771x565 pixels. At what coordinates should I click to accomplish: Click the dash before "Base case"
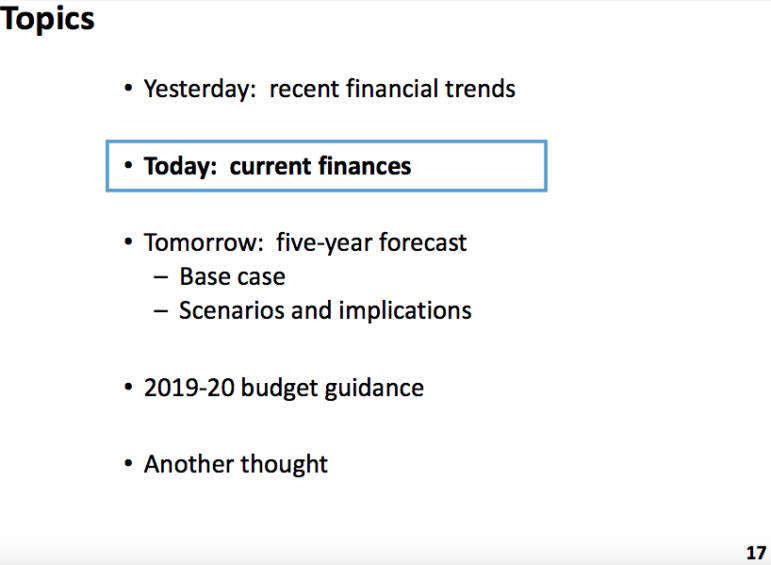pos(161,278)
